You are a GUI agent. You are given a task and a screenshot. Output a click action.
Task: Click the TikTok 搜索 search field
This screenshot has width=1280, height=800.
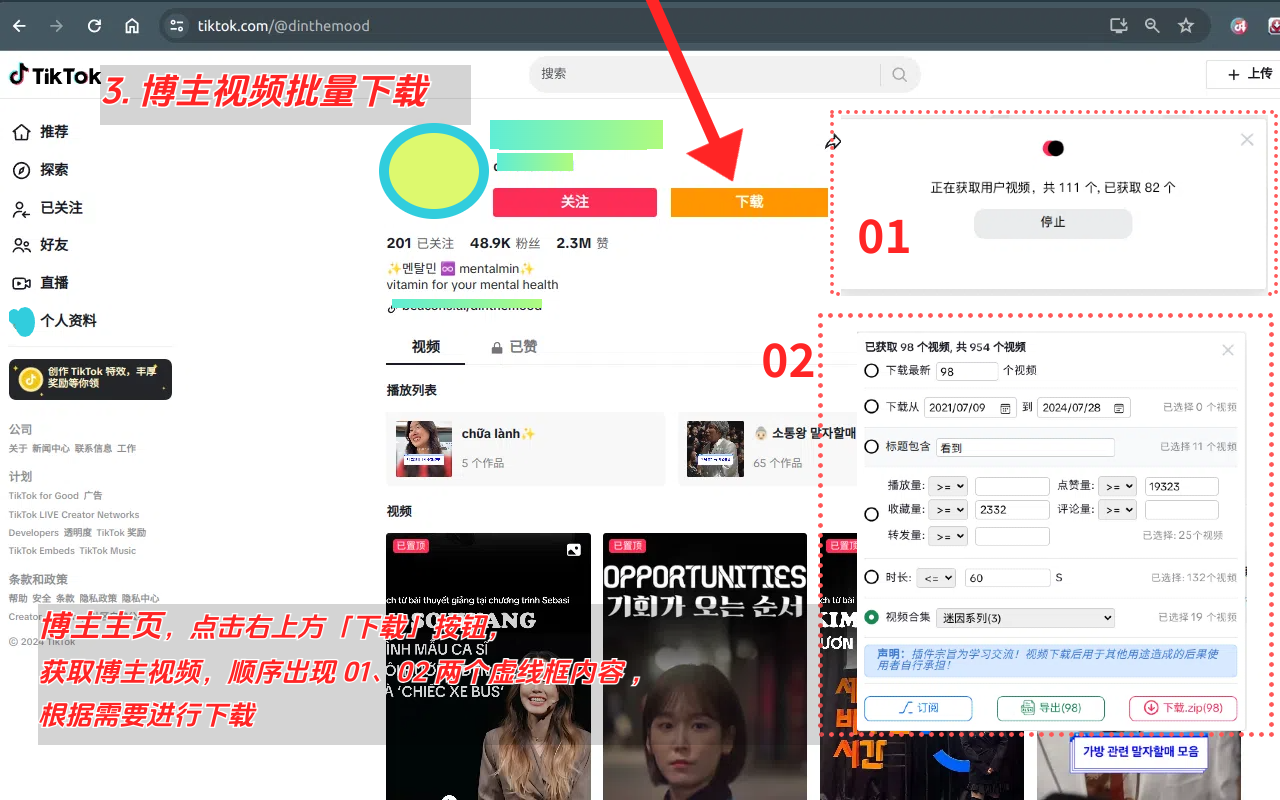[705, 74]
